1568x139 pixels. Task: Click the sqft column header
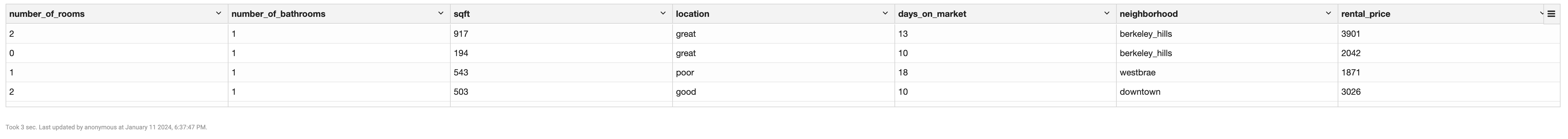462,14
